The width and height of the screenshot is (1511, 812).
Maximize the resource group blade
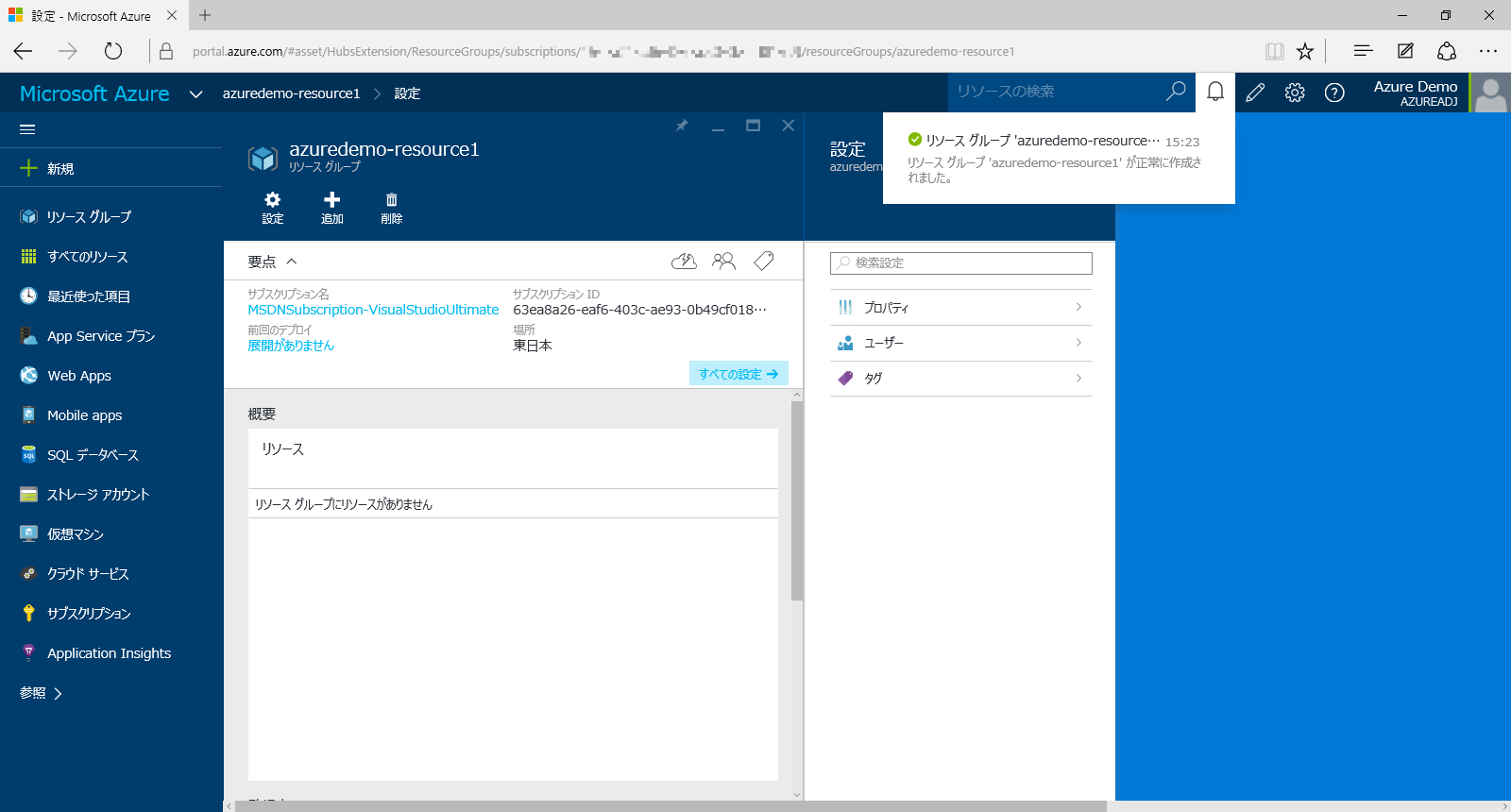coord(753,126)
